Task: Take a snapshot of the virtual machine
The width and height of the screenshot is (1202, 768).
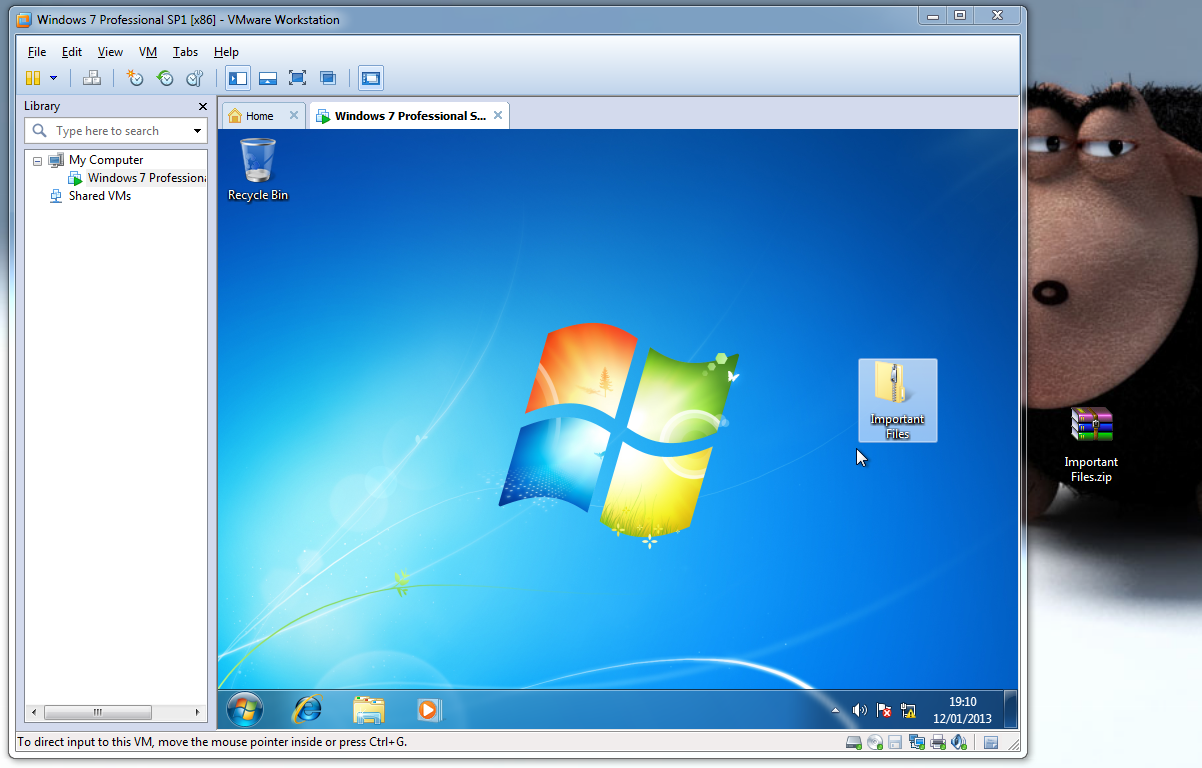Action: coord(135,78)
